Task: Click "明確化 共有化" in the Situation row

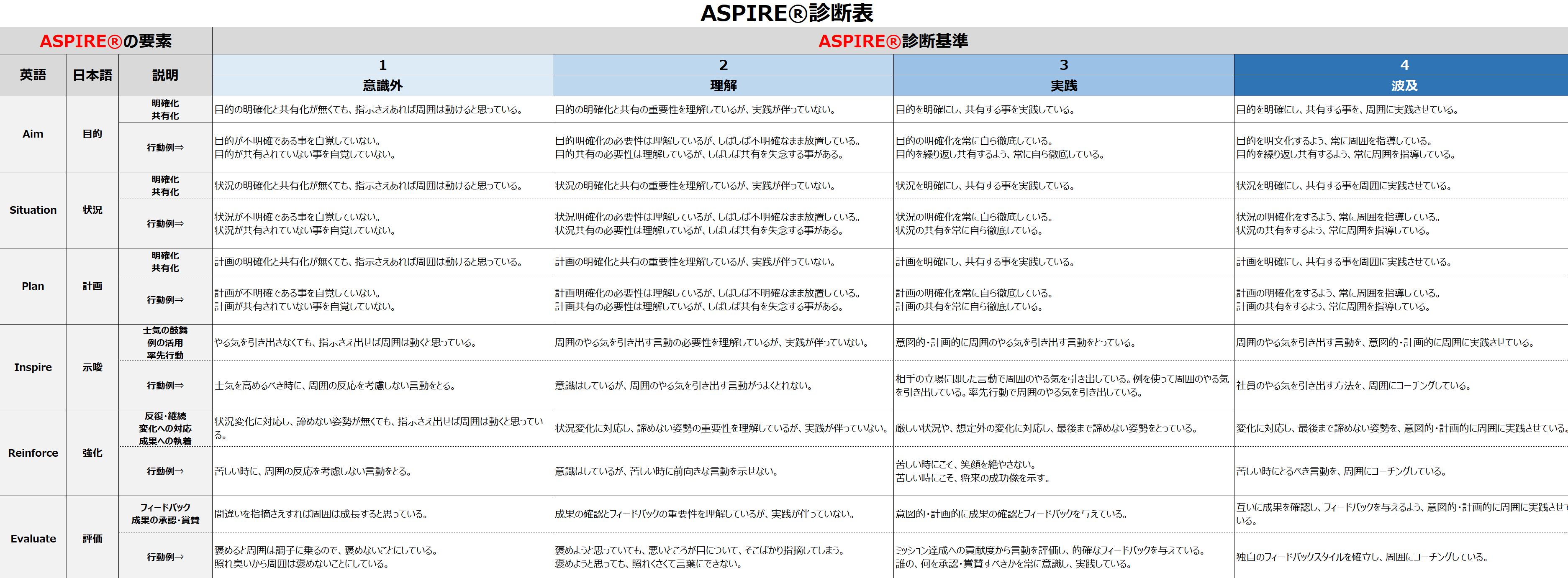Action: [x=165, y=186]
